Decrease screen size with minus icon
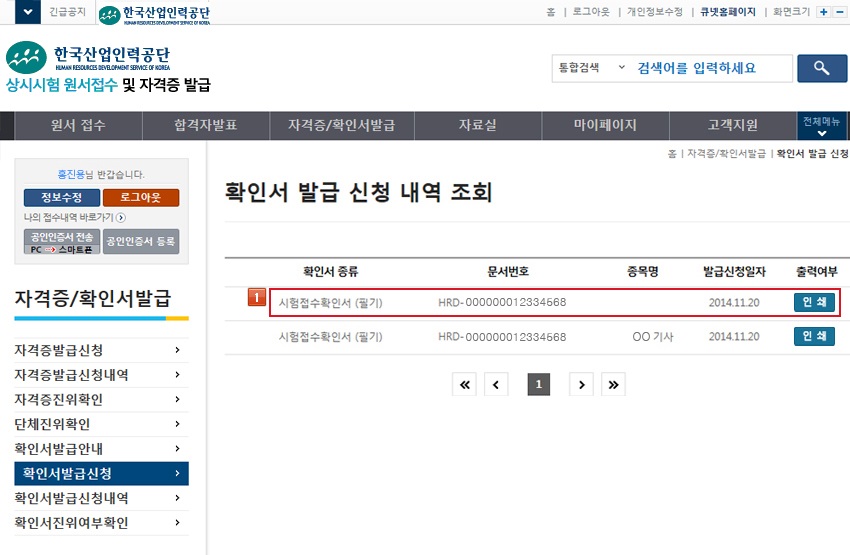This screenshot has width=850, height=555. 840,12
